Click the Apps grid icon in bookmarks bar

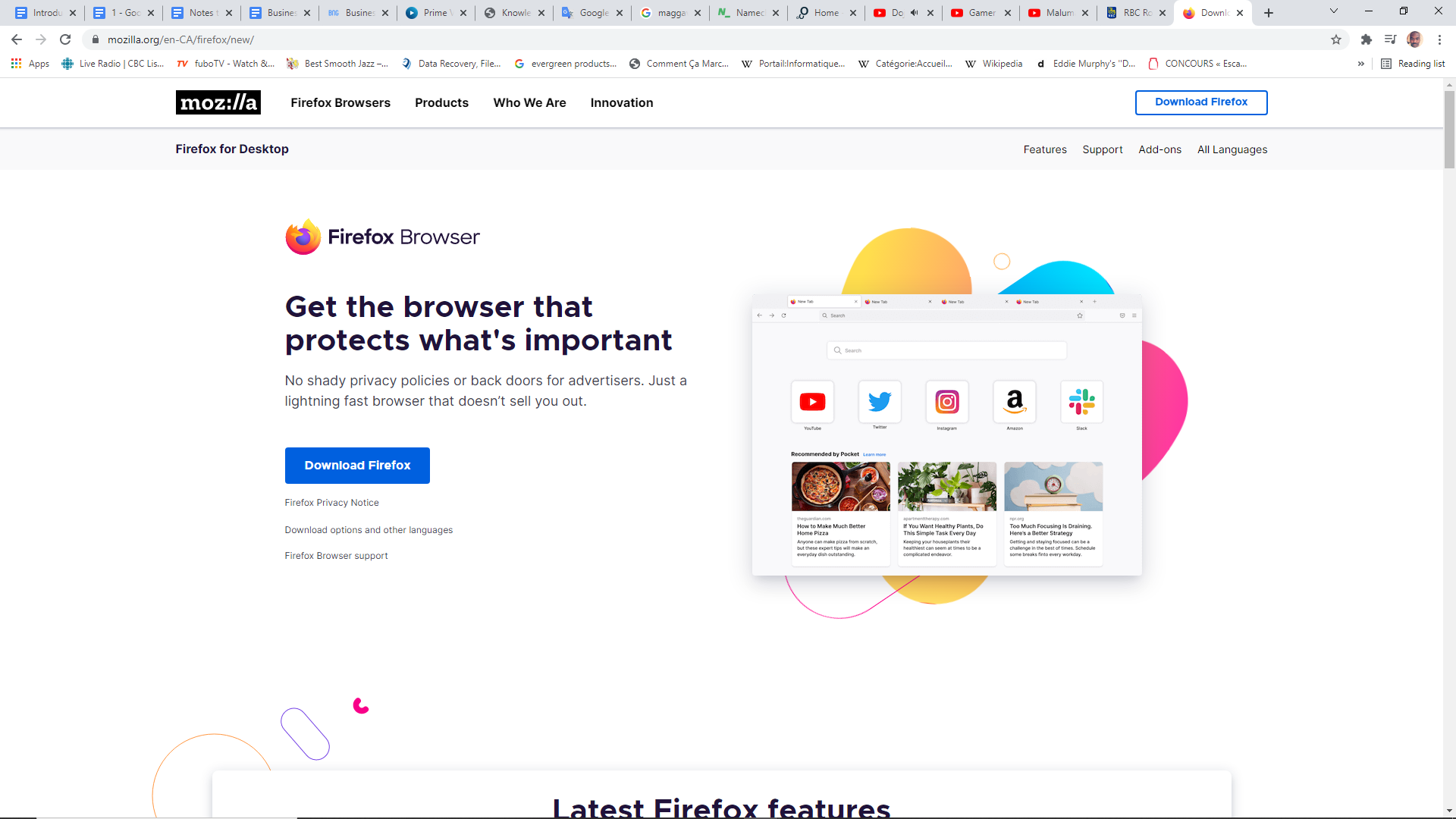pyautogui.click(x=17, y=64)
